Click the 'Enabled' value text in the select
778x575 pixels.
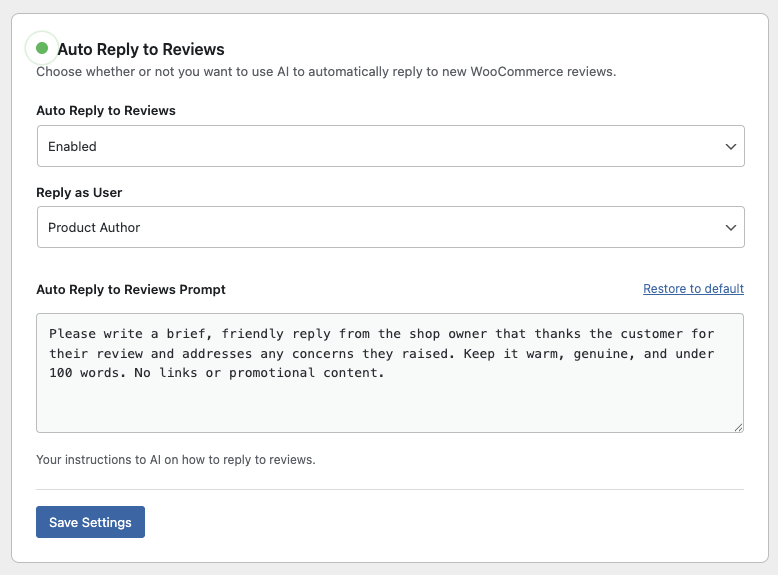point(72,146)
